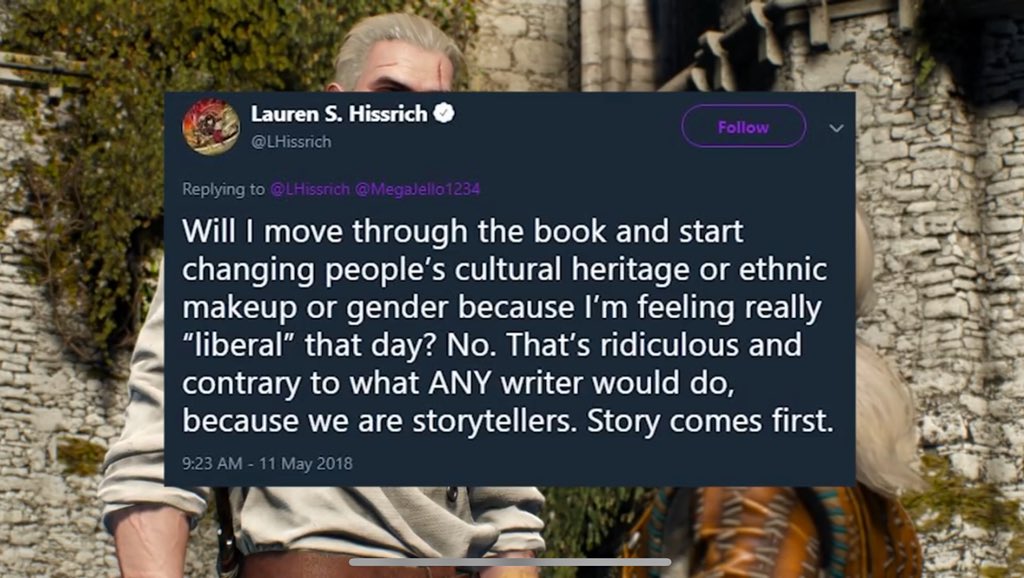Follow Lauren S. Hissrich
This screenshot has height=578, width=1024.
(x=743, y=127)
